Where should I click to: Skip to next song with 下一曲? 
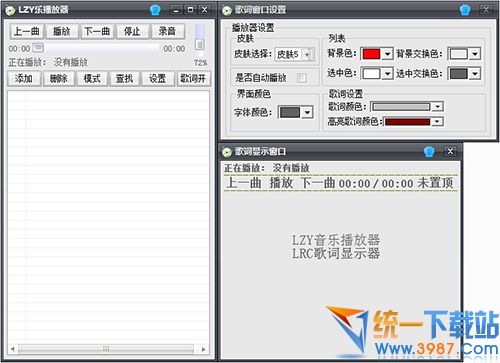97,31
